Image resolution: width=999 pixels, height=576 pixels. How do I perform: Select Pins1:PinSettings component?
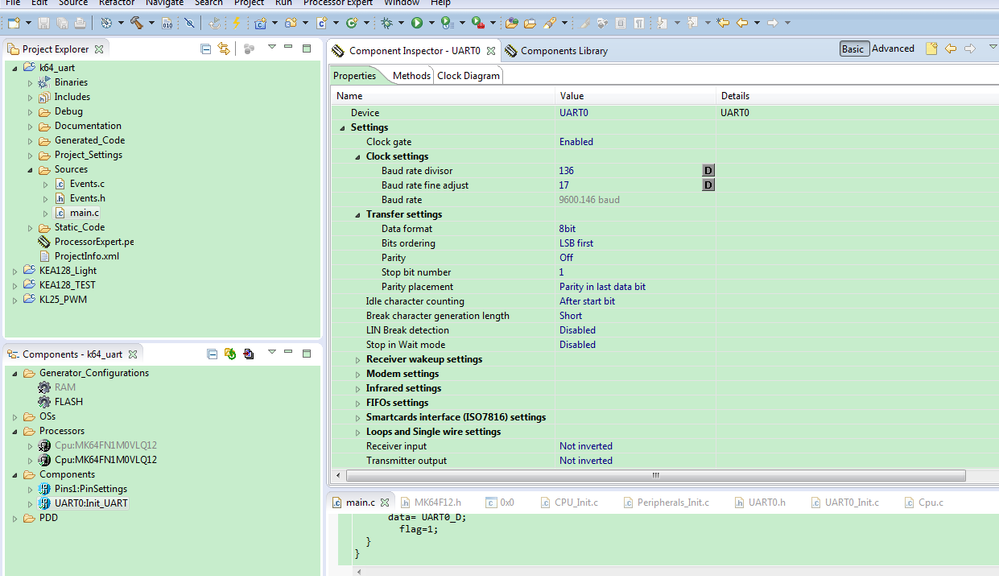click(90, 489)
